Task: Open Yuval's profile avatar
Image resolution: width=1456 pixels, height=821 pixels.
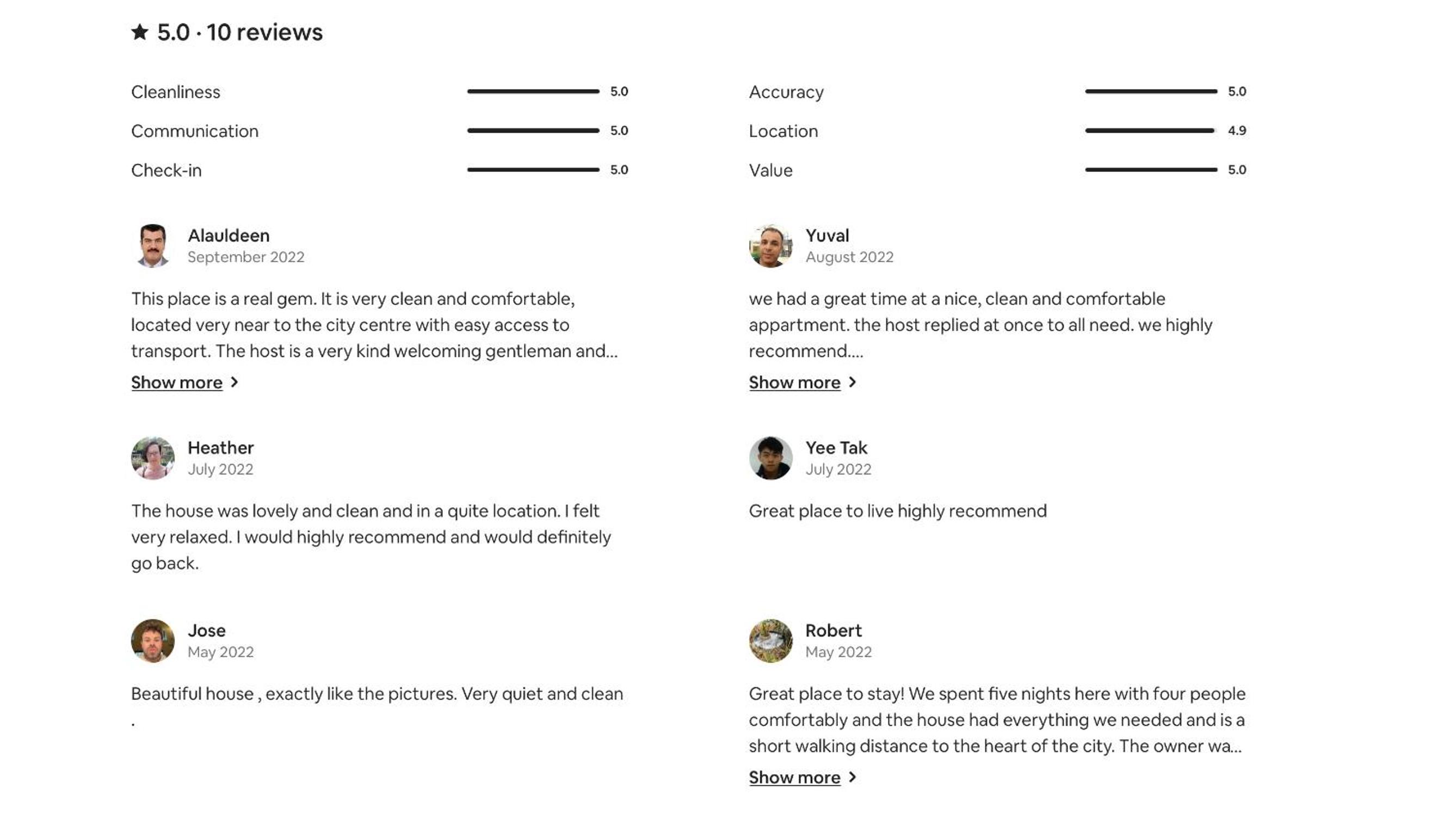Action: [770, 246]
